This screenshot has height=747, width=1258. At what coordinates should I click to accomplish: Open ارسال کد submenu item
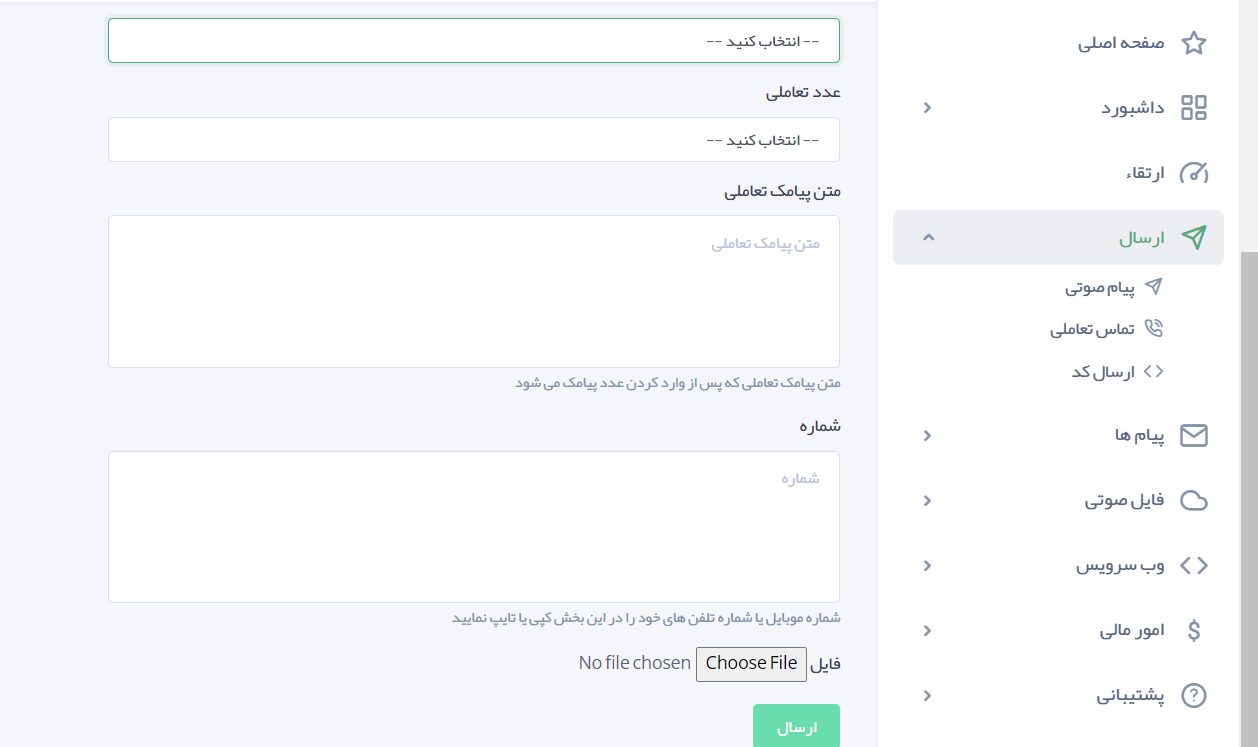(1103, 372)
